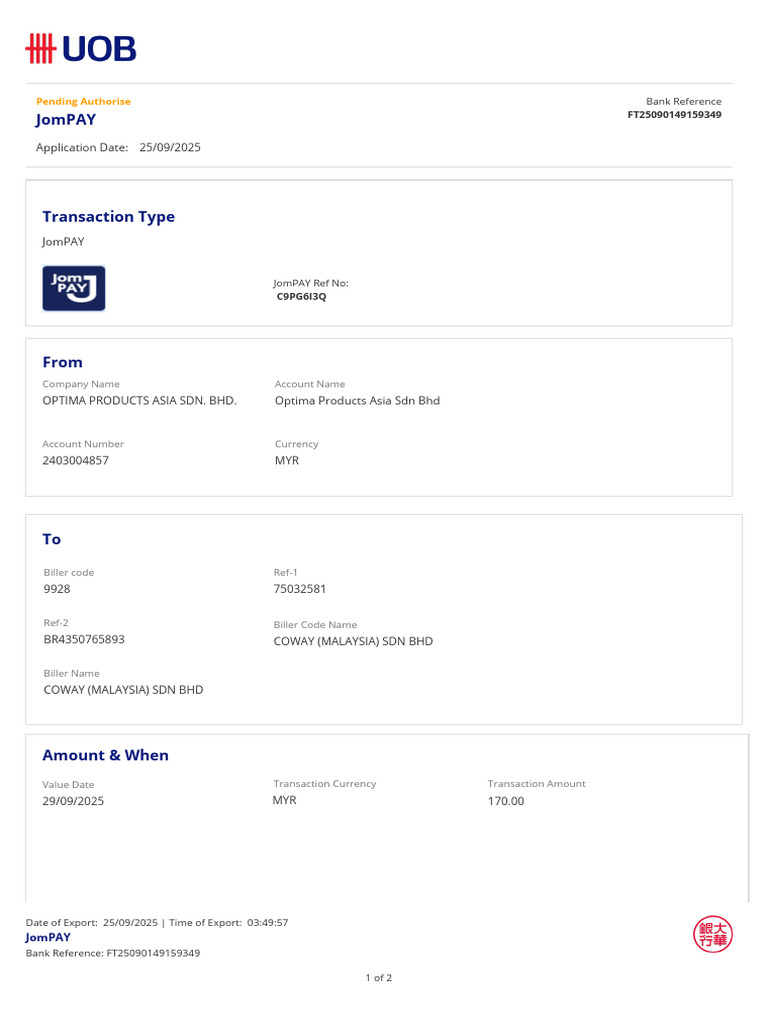768x1024 pixels.
Task: Click the Ref-1 value 75032581
Action: click(300, 589)
